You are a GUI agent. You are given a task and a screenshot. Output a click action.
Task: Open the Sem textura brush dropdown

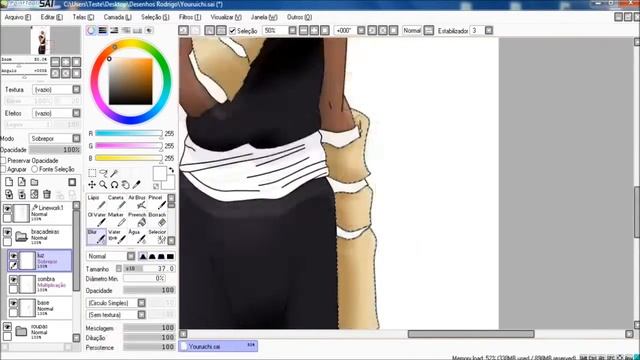(141, 315)
